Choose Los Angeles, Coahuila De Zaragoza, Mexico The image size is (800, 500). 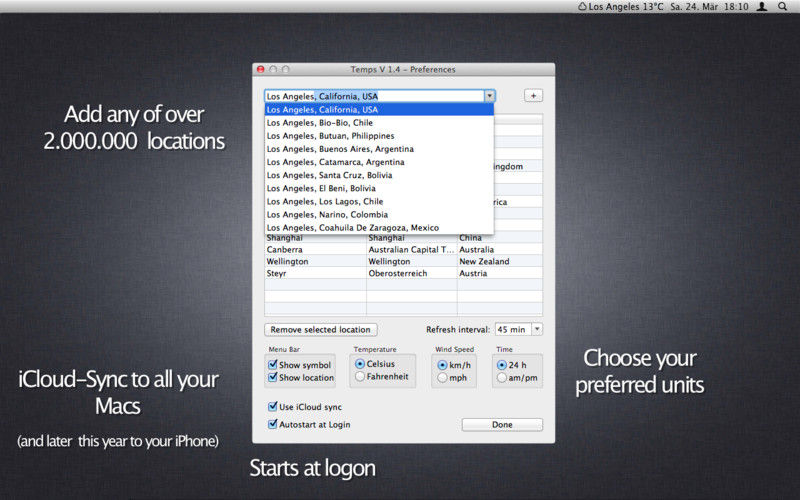pos(379,228)
